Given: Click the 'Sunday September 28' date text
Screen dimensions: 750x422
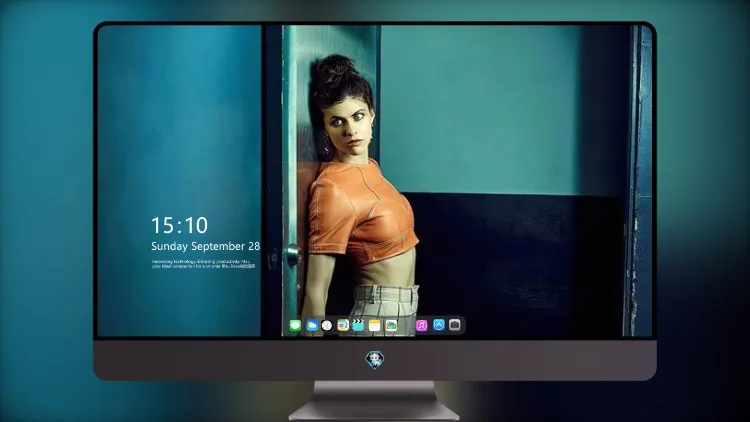Looking at the screenshot, I should (x=206, y=246).
